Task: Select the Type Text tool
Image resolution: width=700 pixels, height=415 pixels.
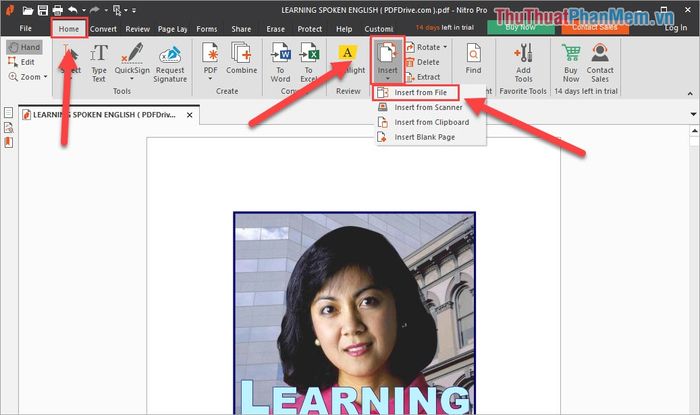Action: 99,63
